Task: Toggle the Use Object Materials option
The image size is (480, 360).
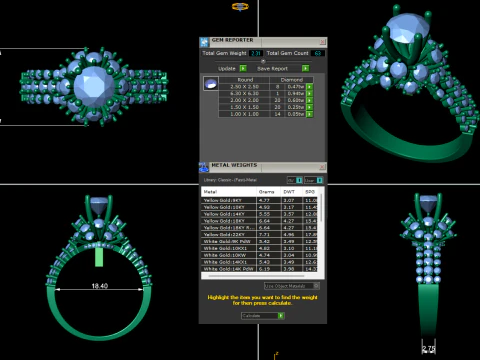Action: tap(292, 286)
